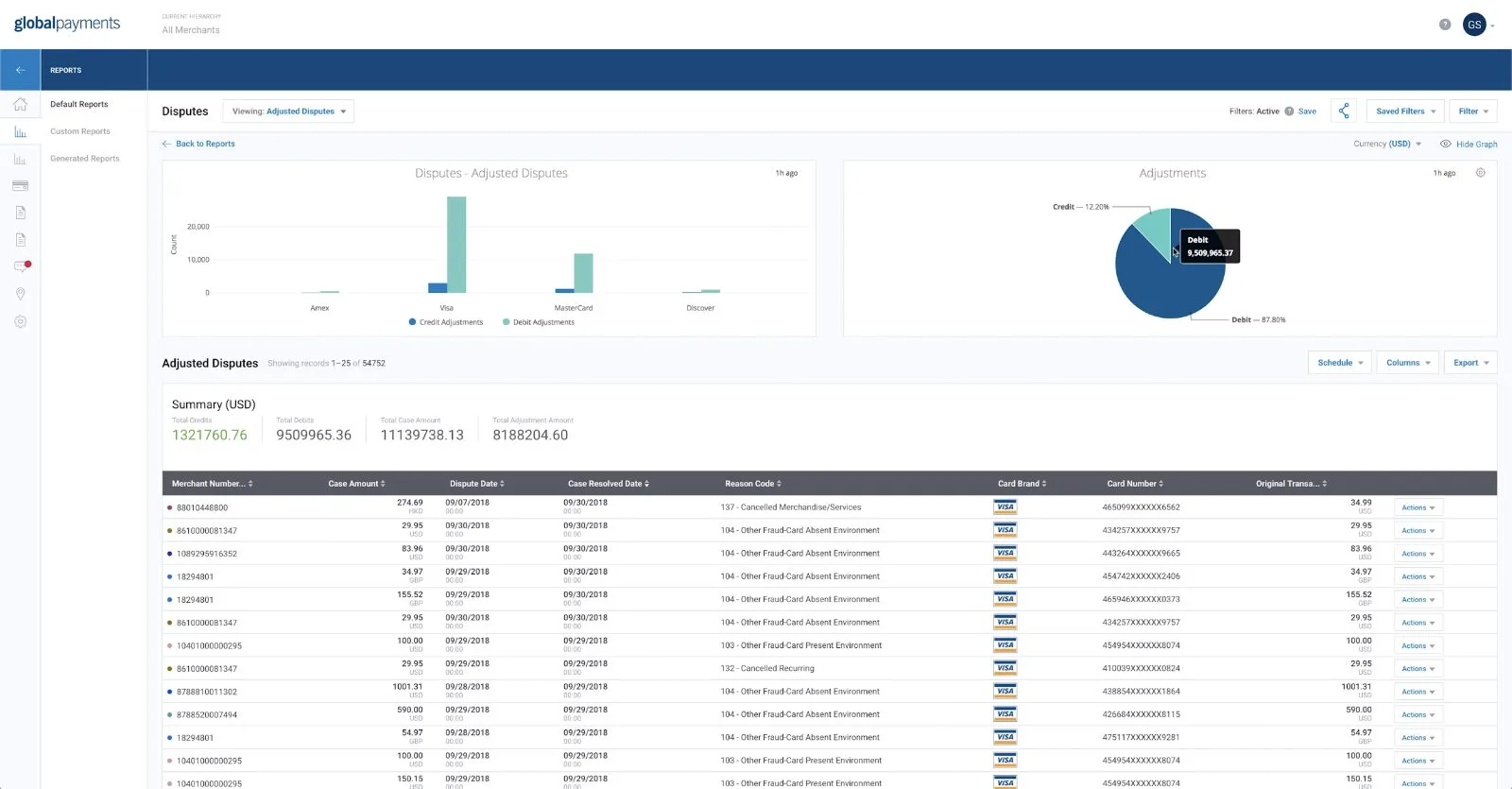Click the MasterCard debit adjustments bar
The image size is (1512, 789).
(583, 273)
